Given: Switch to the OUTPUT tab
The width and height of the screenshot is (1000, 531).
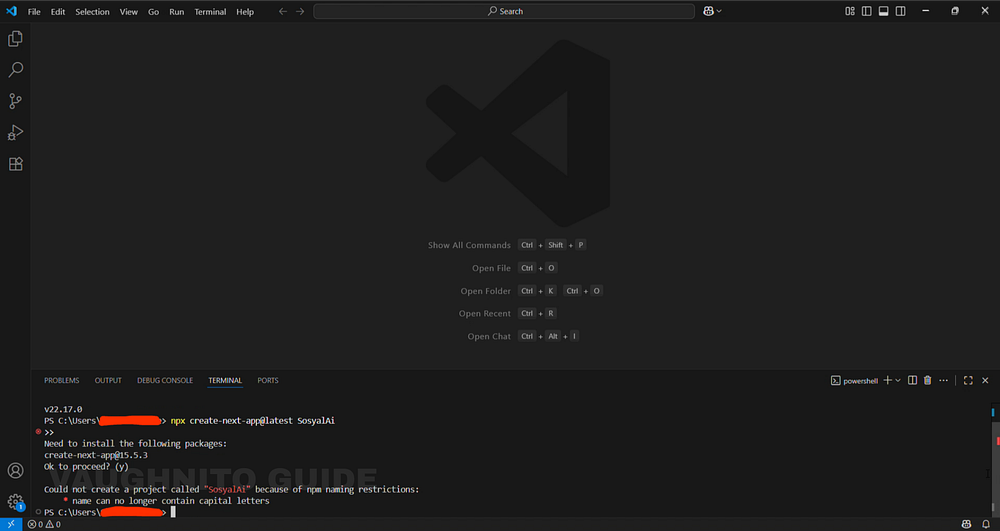Looking at the screenshot, I should click(108, 381).
